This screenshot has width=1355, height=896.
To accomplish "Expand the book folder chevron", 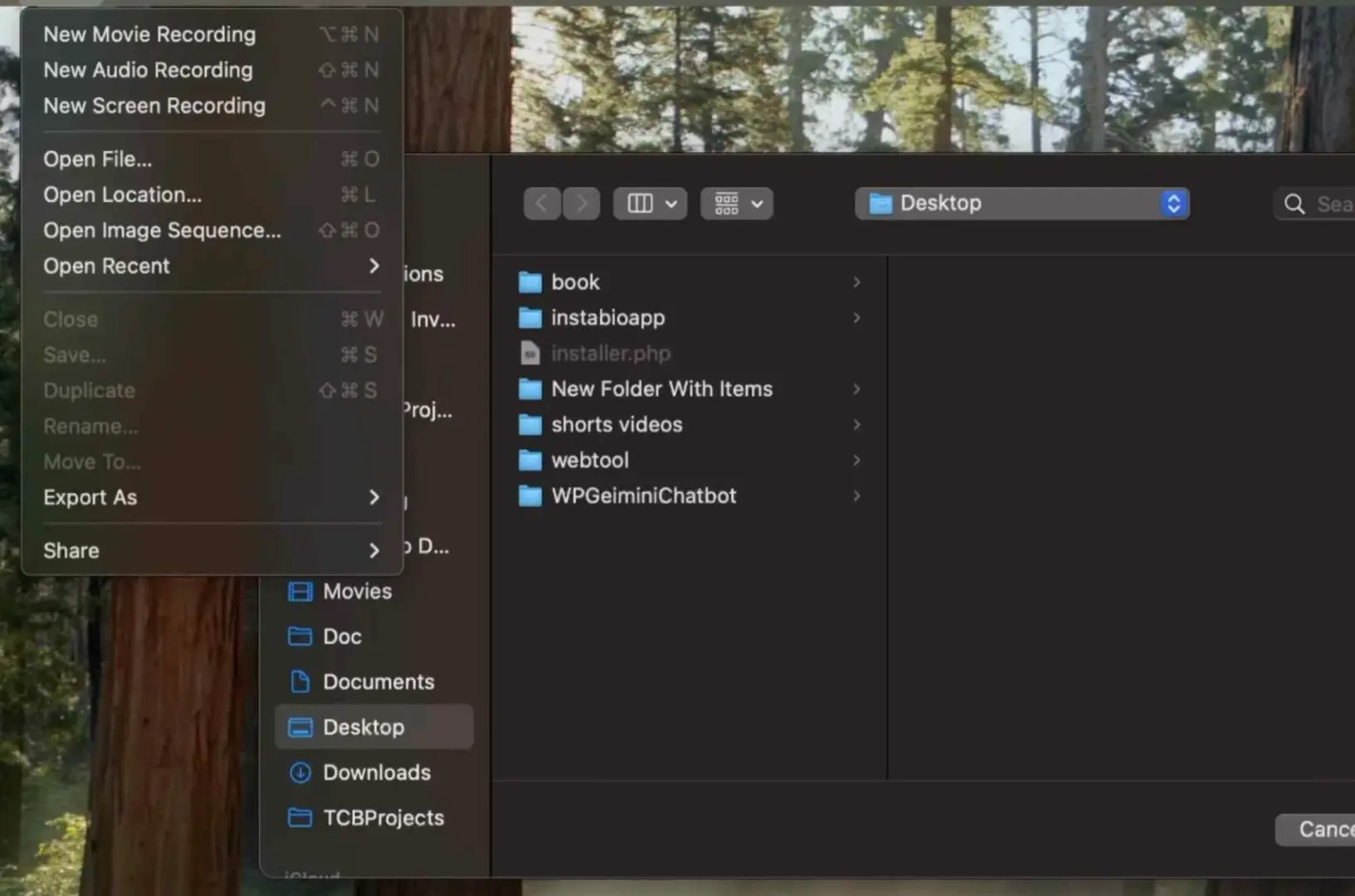I will point(857,282).
